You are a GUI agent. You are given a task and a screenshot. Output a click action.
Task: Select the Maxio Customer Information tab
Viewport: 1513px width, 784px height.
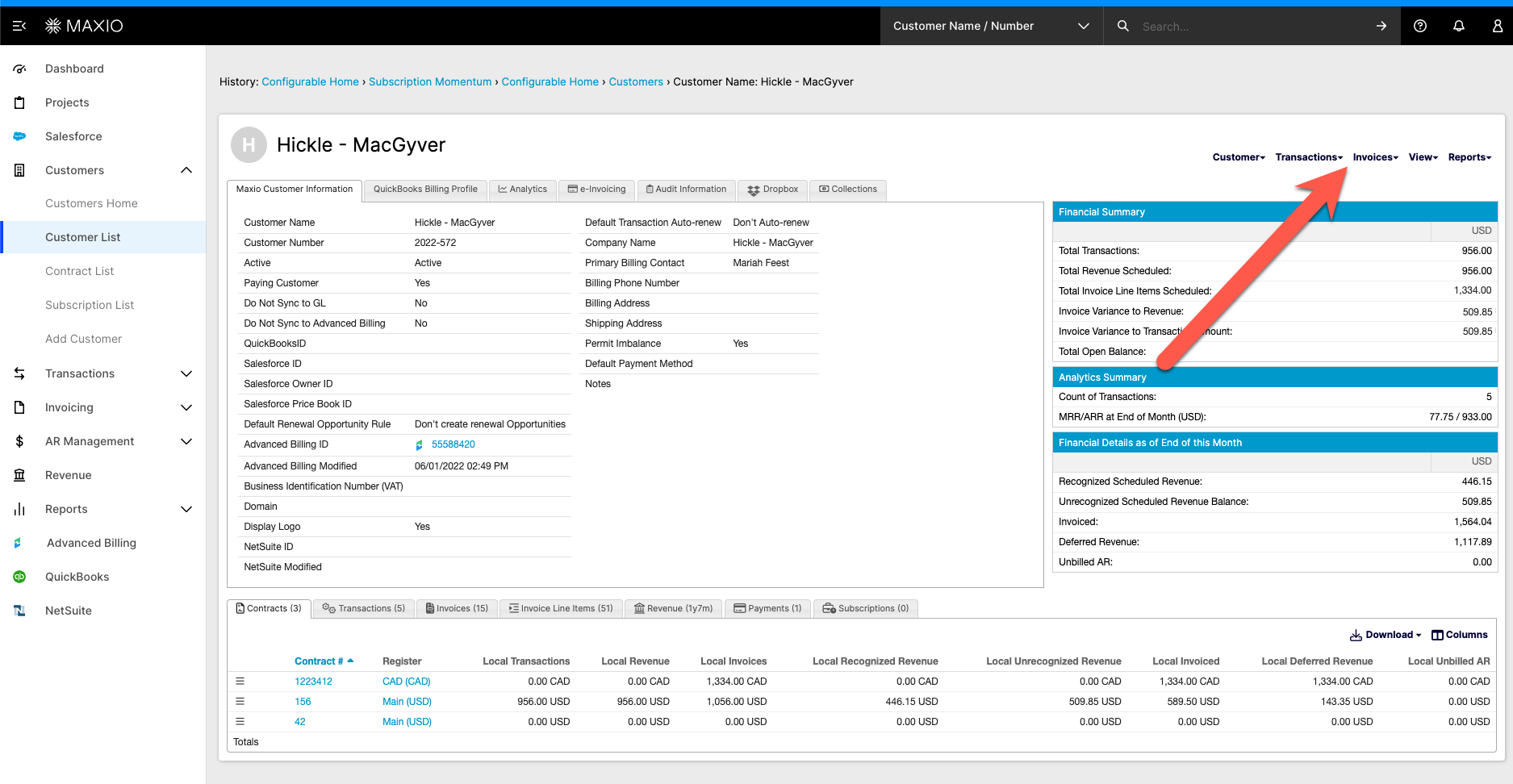coord(295,190)
